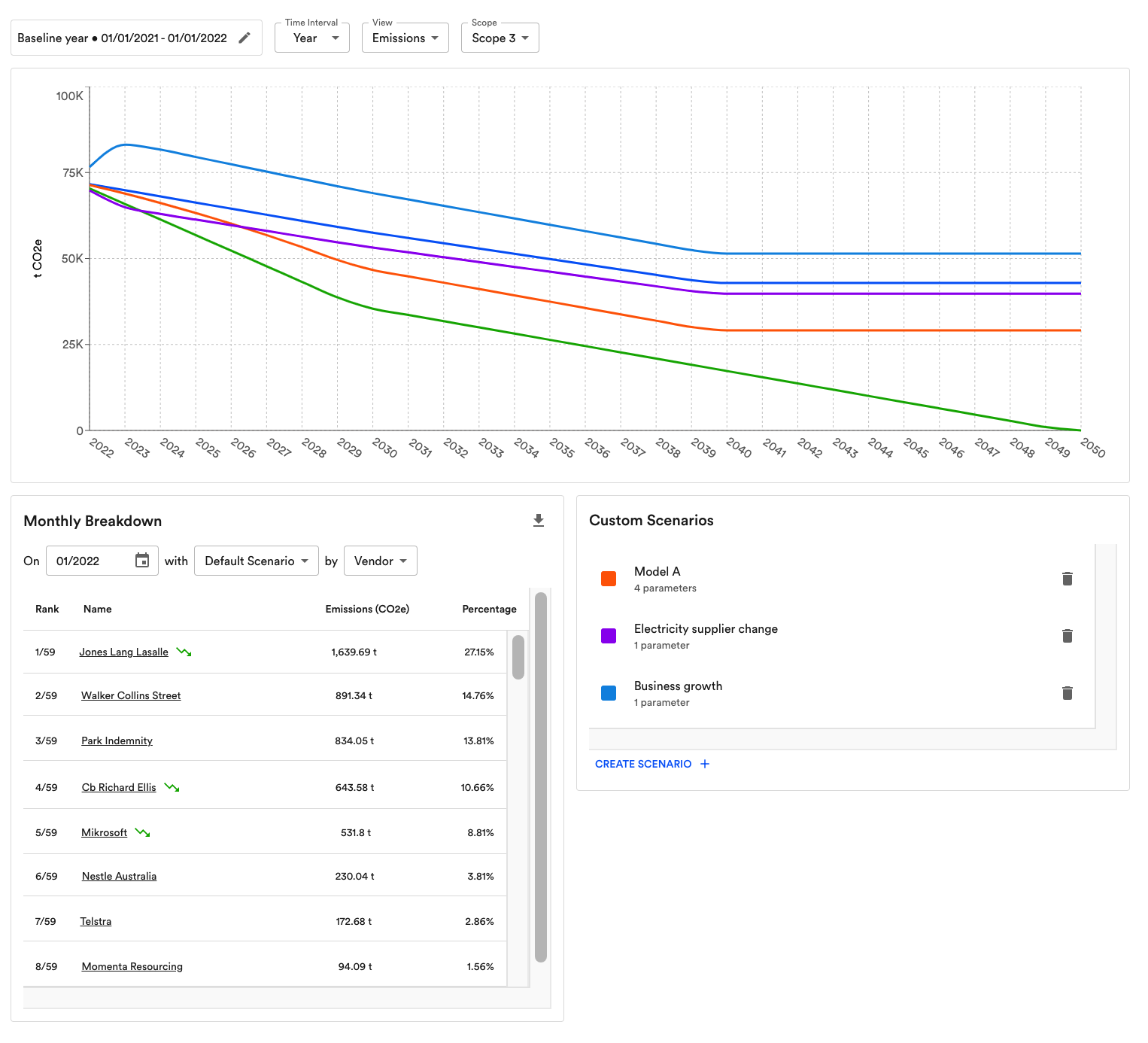1148x1043 pixels.
Task: Download the Monthly Breakdown data
Action: click(539, 521)
